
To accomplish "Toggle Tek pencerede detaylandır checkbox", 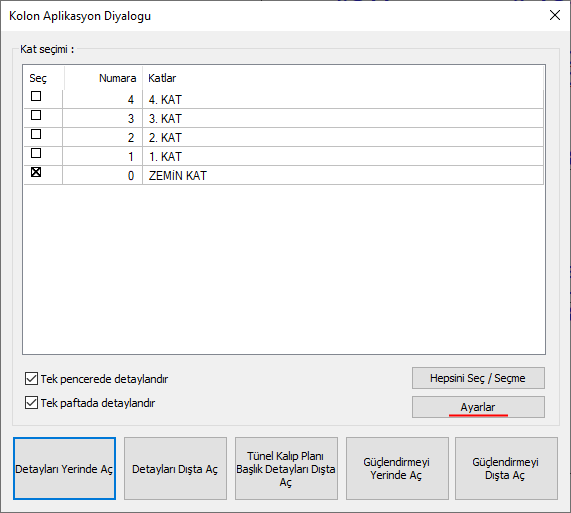I will [31, 379].
